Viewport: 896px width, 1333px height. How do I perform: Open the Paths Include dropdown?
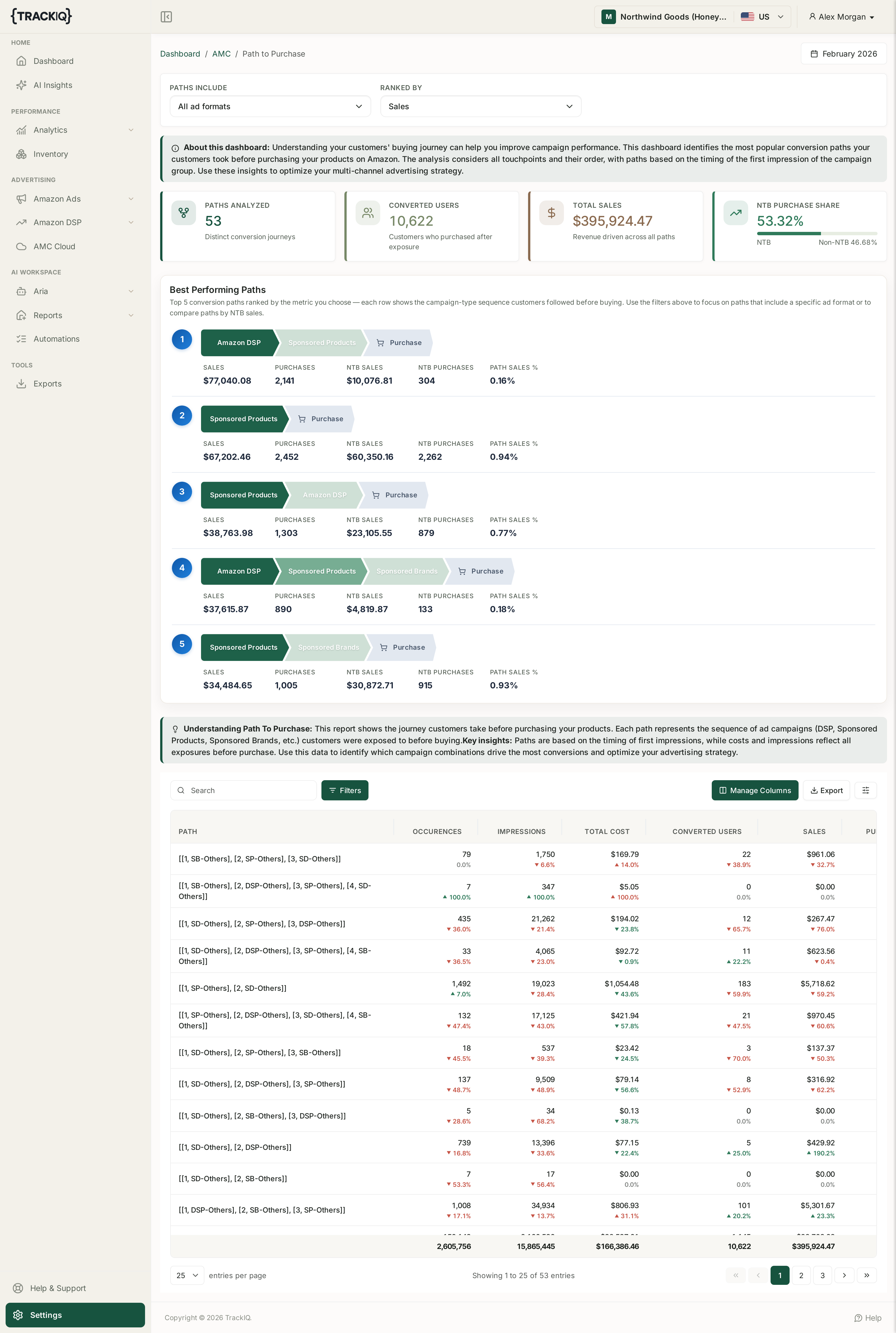click(x=270, y=106)
